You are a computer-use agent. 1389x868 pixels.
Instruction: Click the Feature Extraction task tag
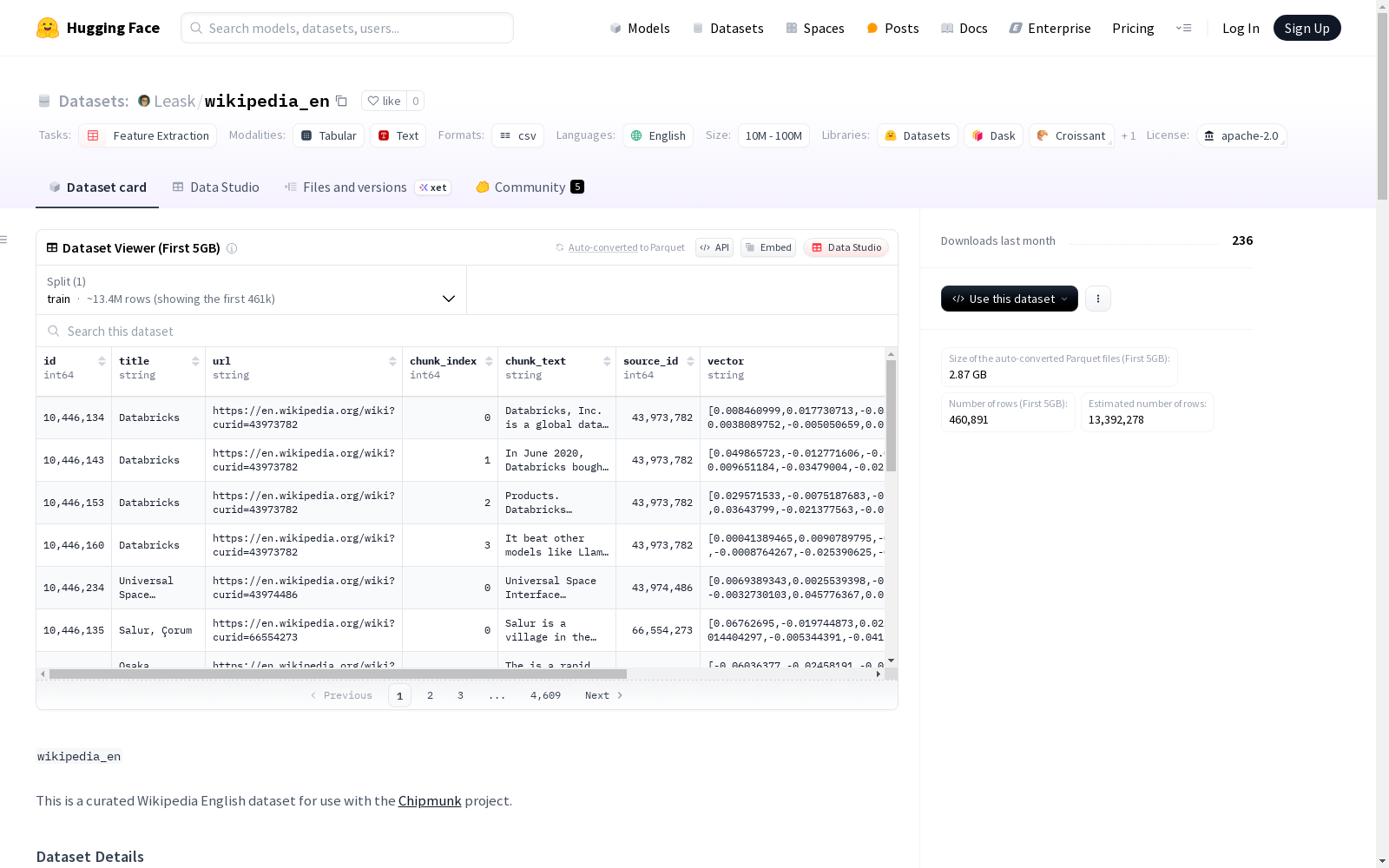click(x=148, y=135)
